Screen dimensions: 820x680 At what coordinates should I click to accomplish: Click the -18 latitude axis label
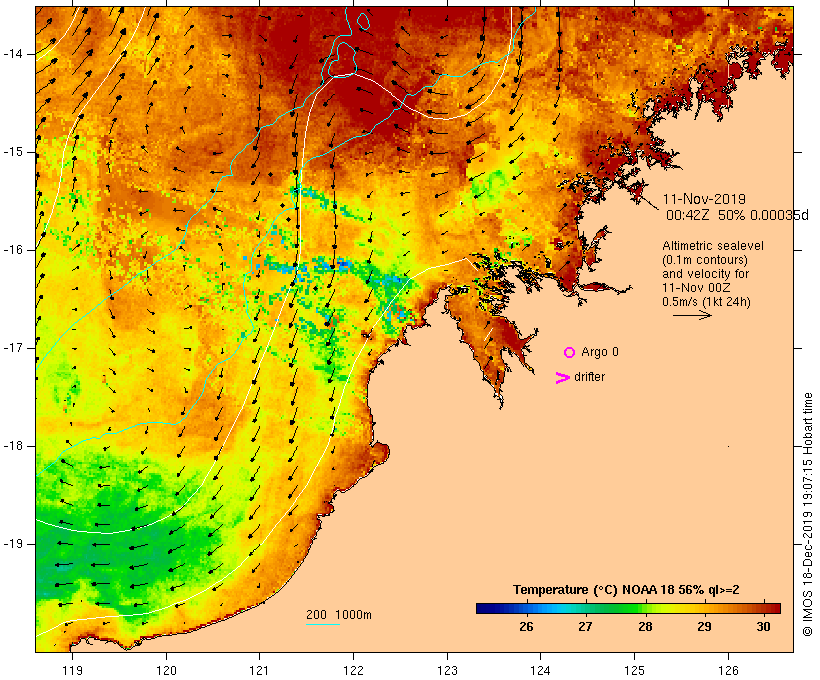(13, 446)
